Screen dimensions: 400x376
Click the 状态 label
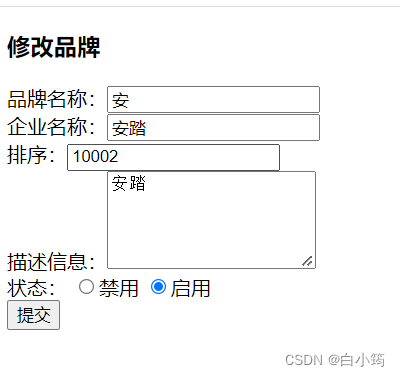tap(31, 288)
